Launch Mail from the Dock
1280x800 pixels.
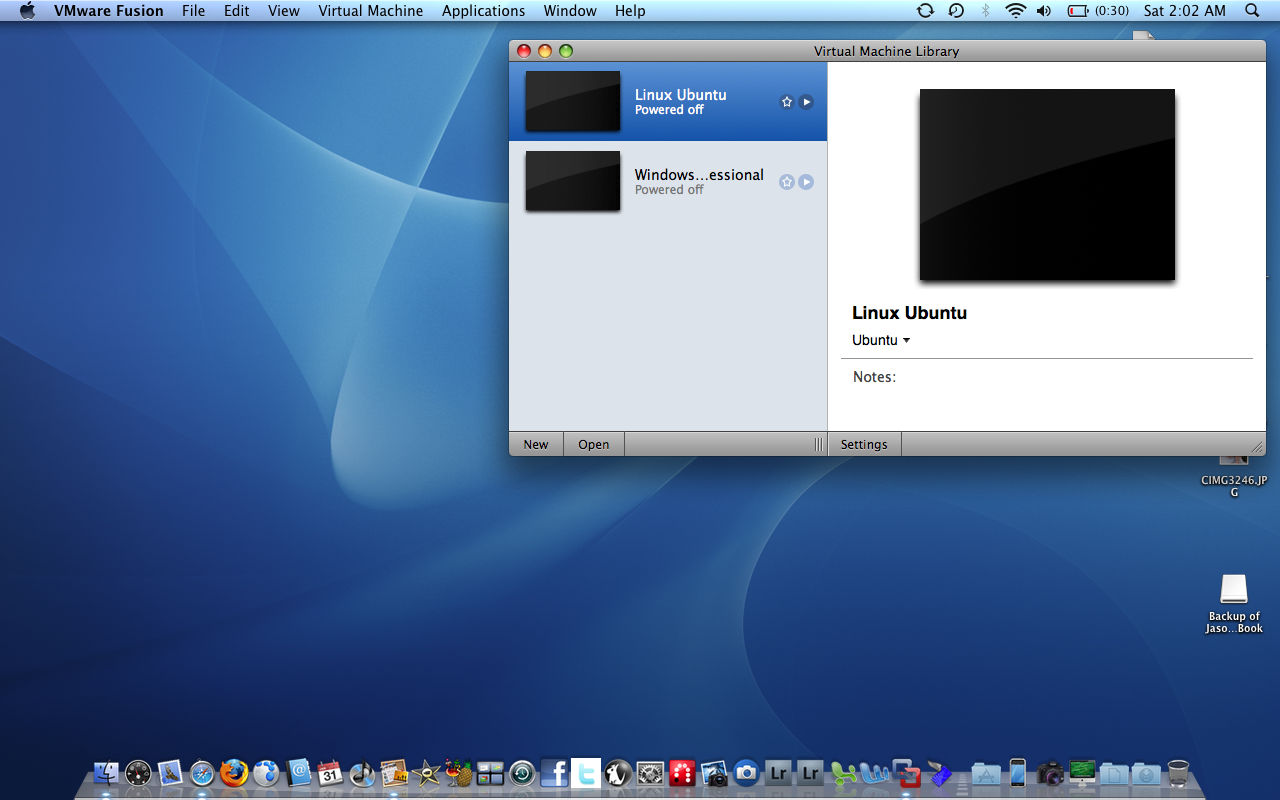tap(170, 773)
